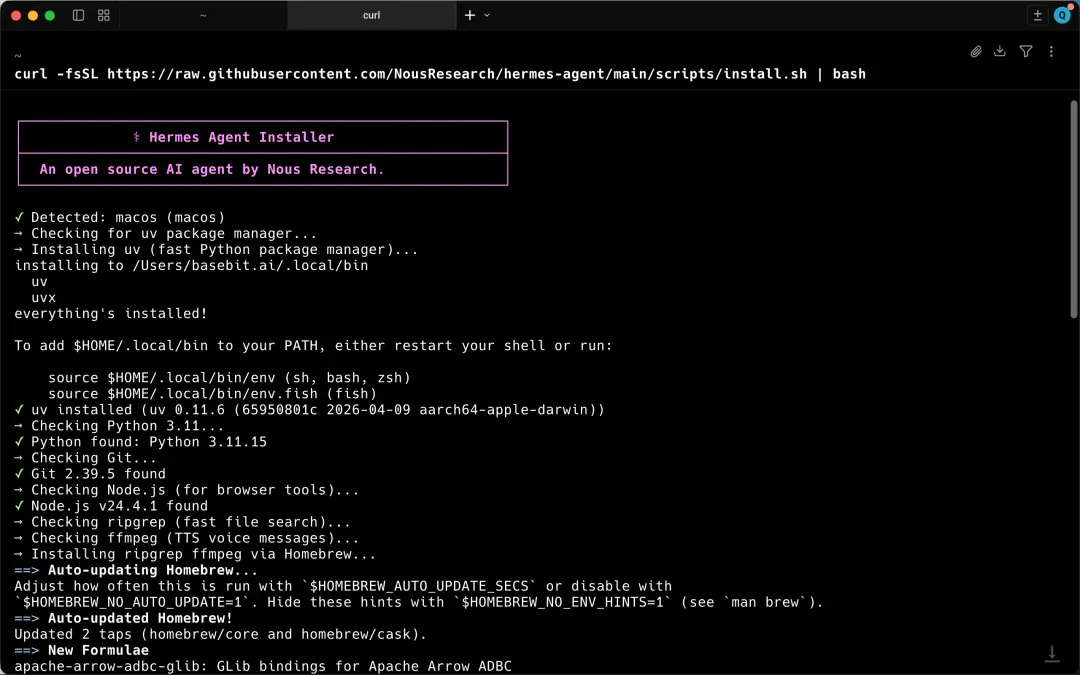Viewport: 1080px width, 675px height.
Task: Open the filter funnel icon
Action: click(1026, 51)
